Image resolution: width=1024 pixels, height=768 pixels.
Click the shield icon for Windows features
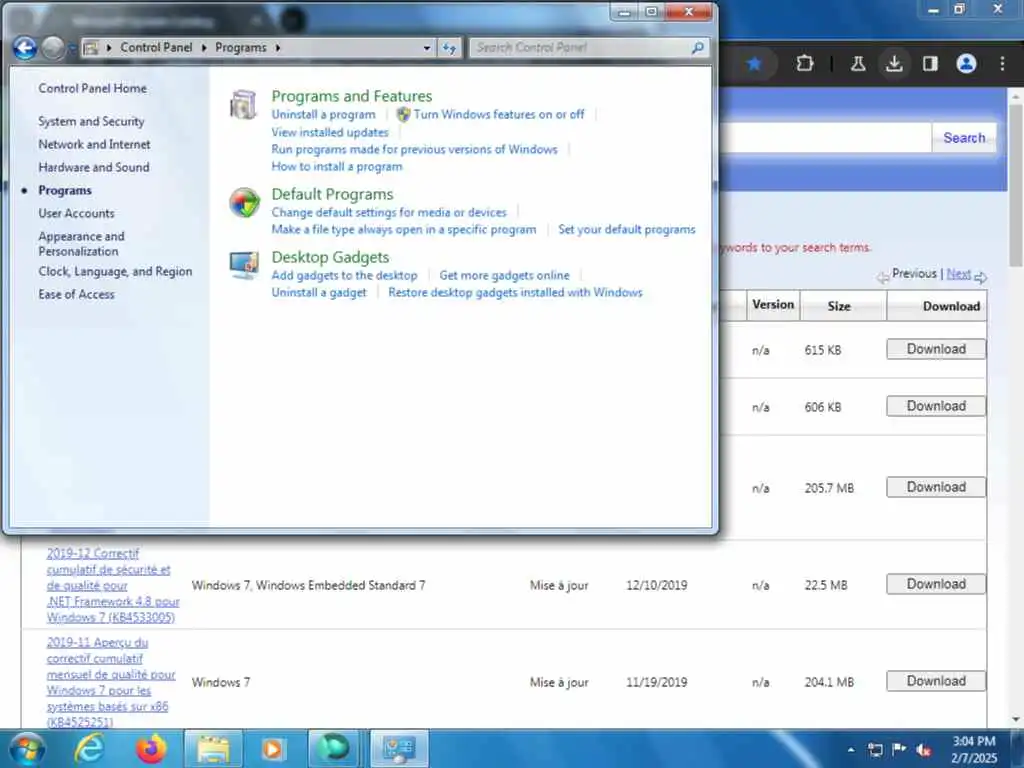pos(404,114)
